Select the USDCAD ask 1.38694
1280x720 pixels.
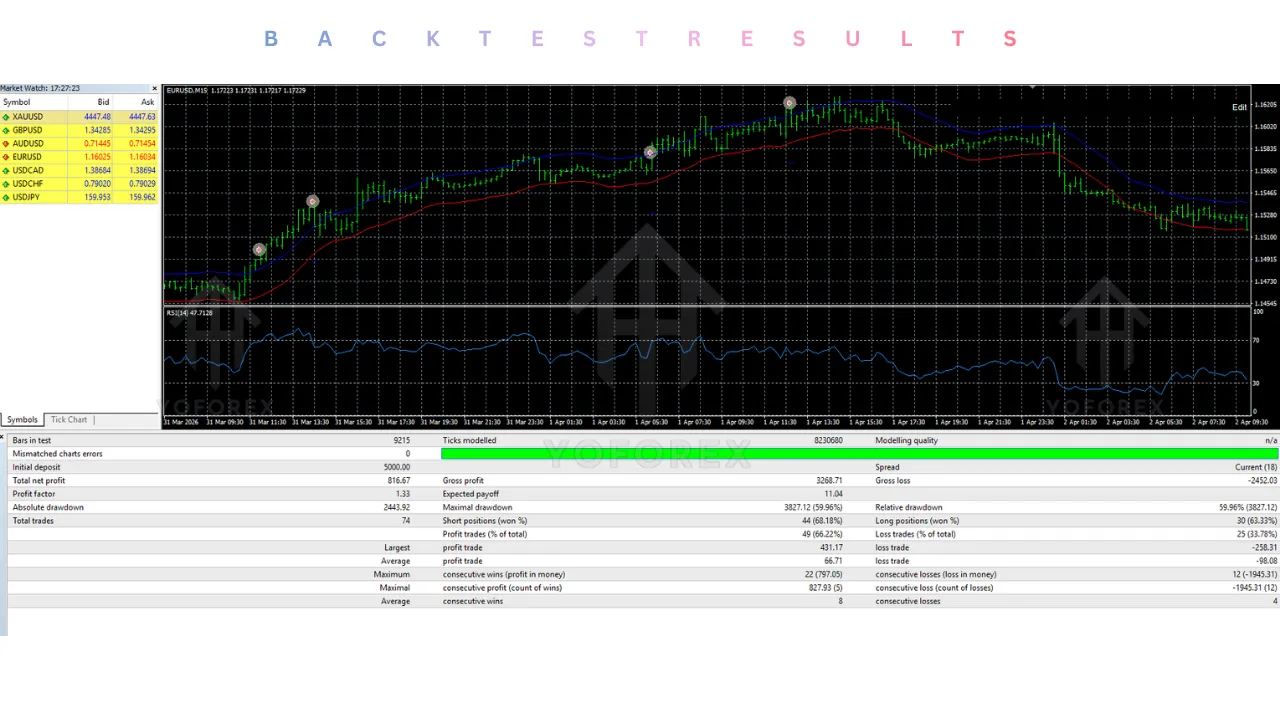coord(141,171)
